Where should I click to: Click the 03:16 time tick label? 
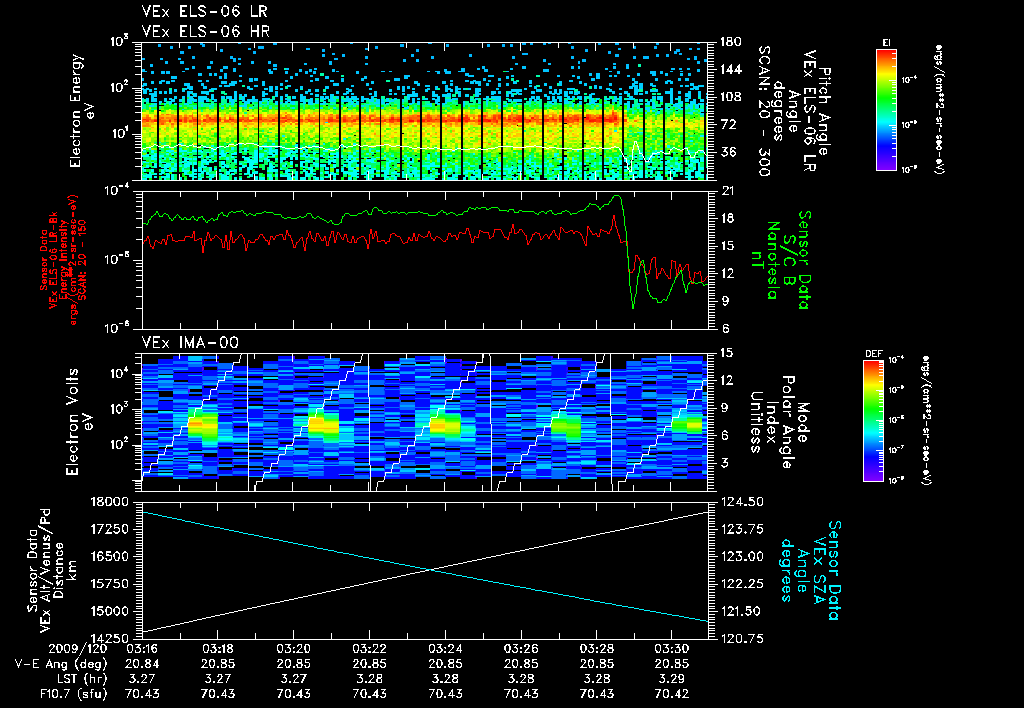point(142,649)
